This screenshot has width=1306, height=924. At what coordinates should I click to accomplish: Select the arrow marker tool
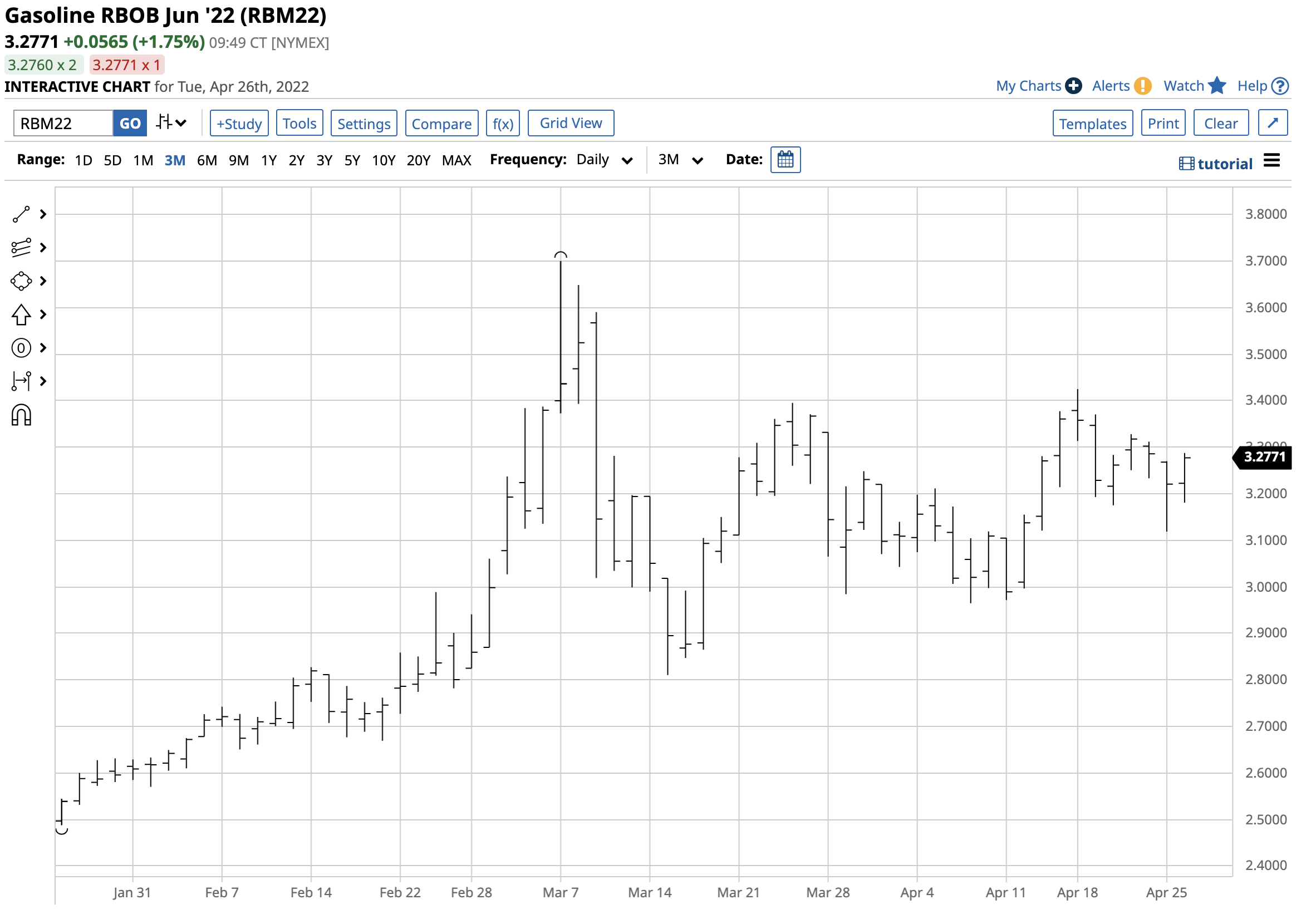[21, 315]
